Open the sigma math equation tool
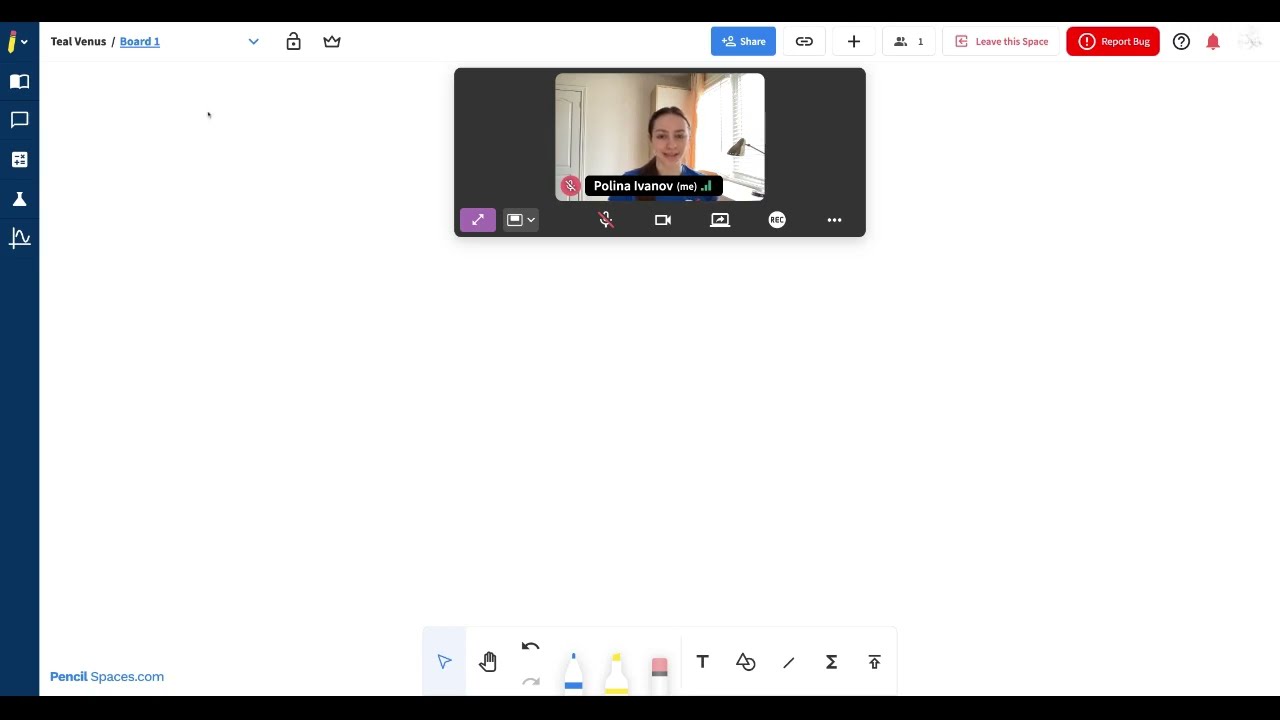 (831, 662)
